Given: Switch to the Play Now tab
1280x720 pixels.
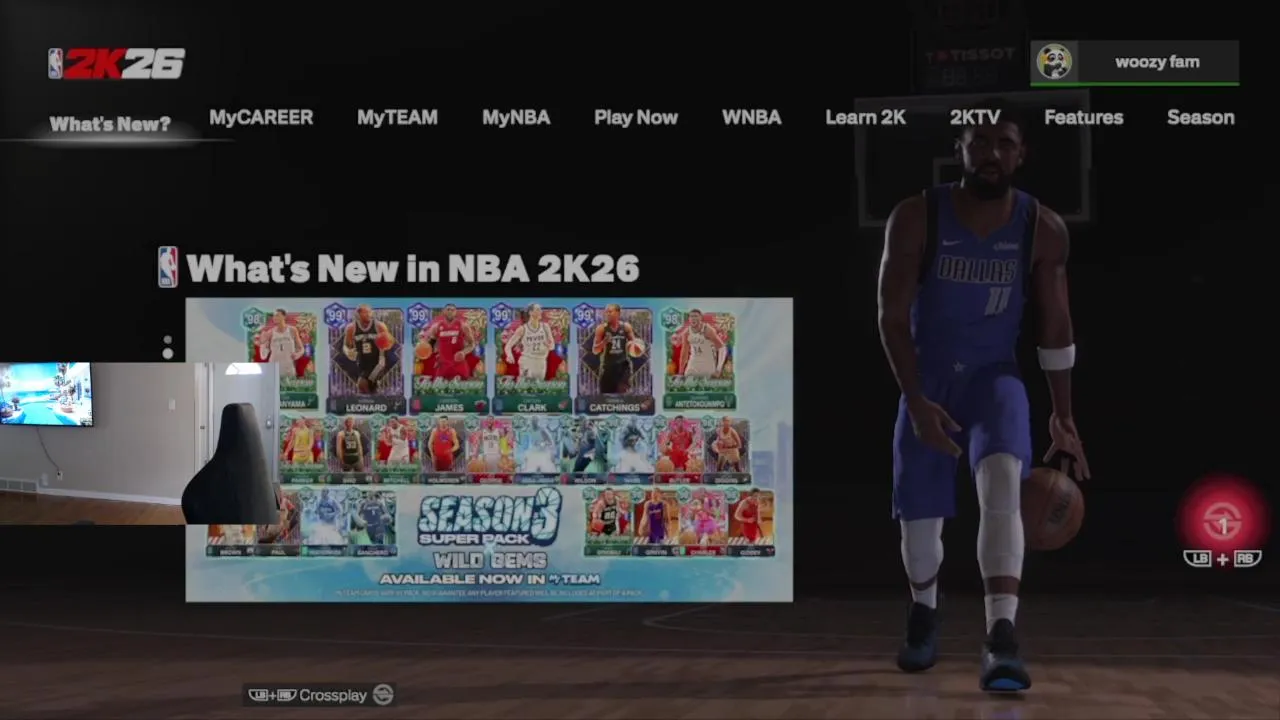Looking at the screenshot, I should click(636, 117).
